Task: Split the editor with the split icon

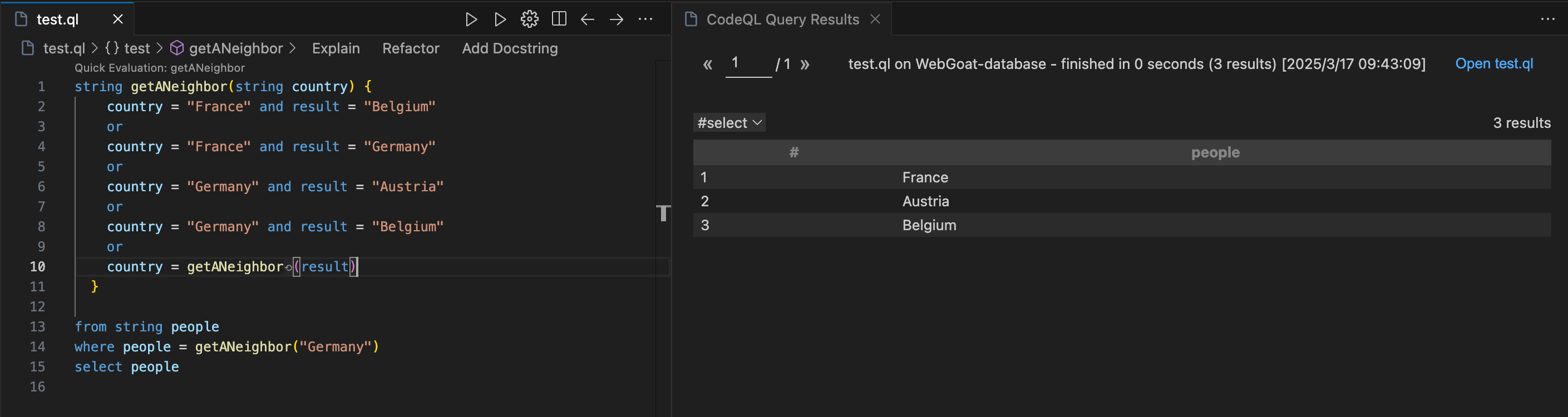Action: 558,19
